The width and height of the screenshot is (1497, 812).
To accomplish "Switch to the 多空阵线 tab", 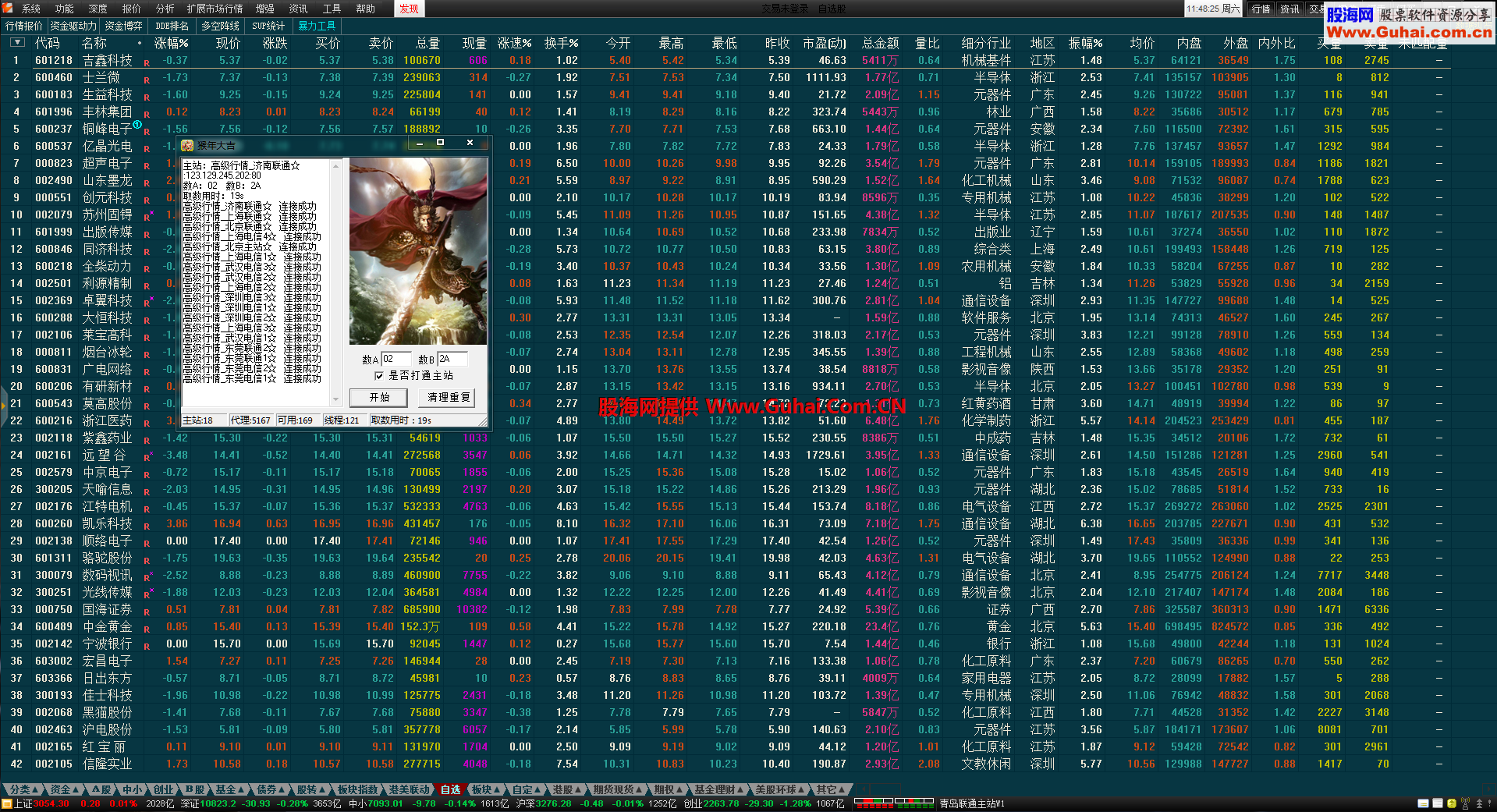I will 220,26.
